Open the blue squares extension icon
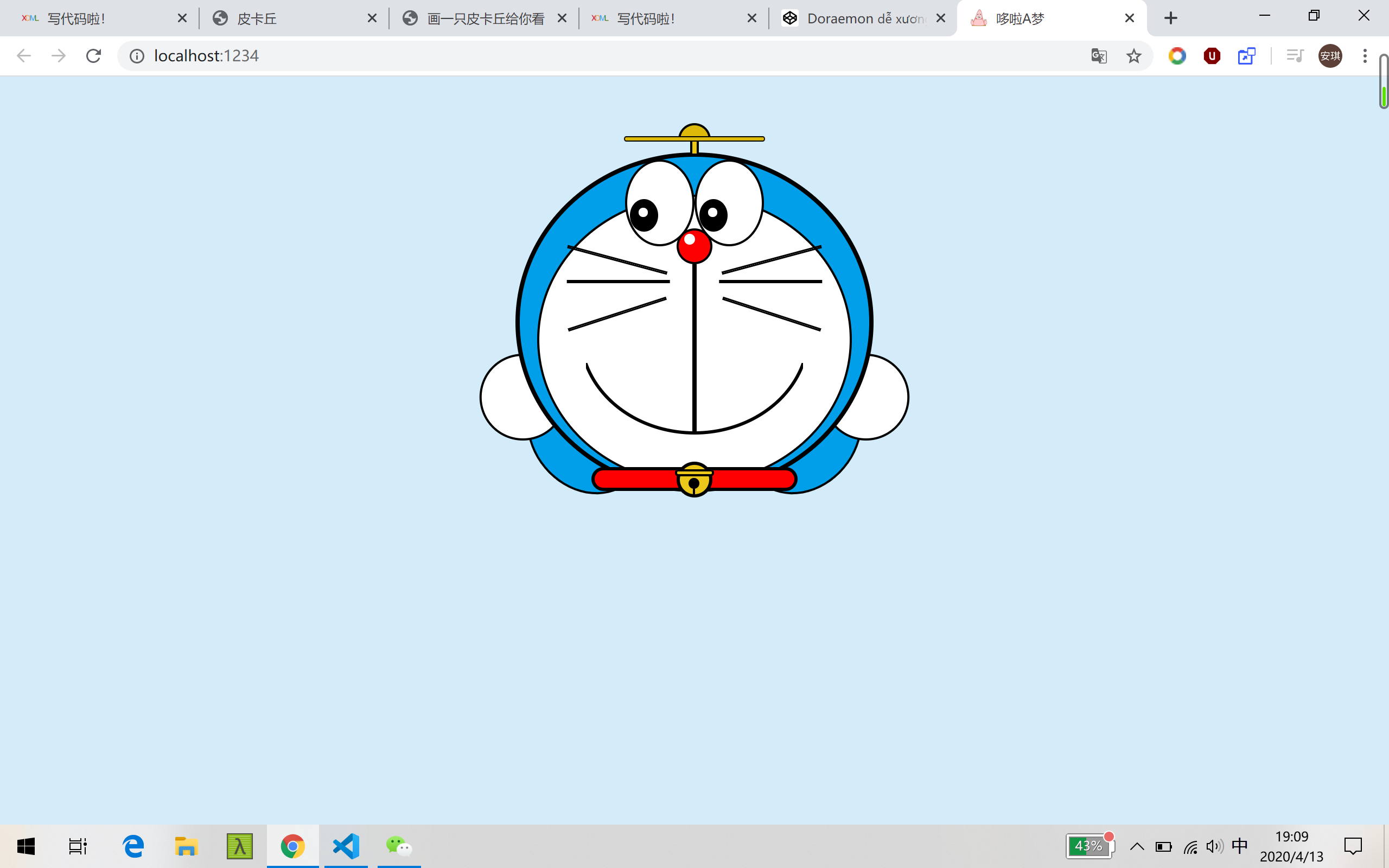Screen dimensions: 1389x868 click(1246, 56)
